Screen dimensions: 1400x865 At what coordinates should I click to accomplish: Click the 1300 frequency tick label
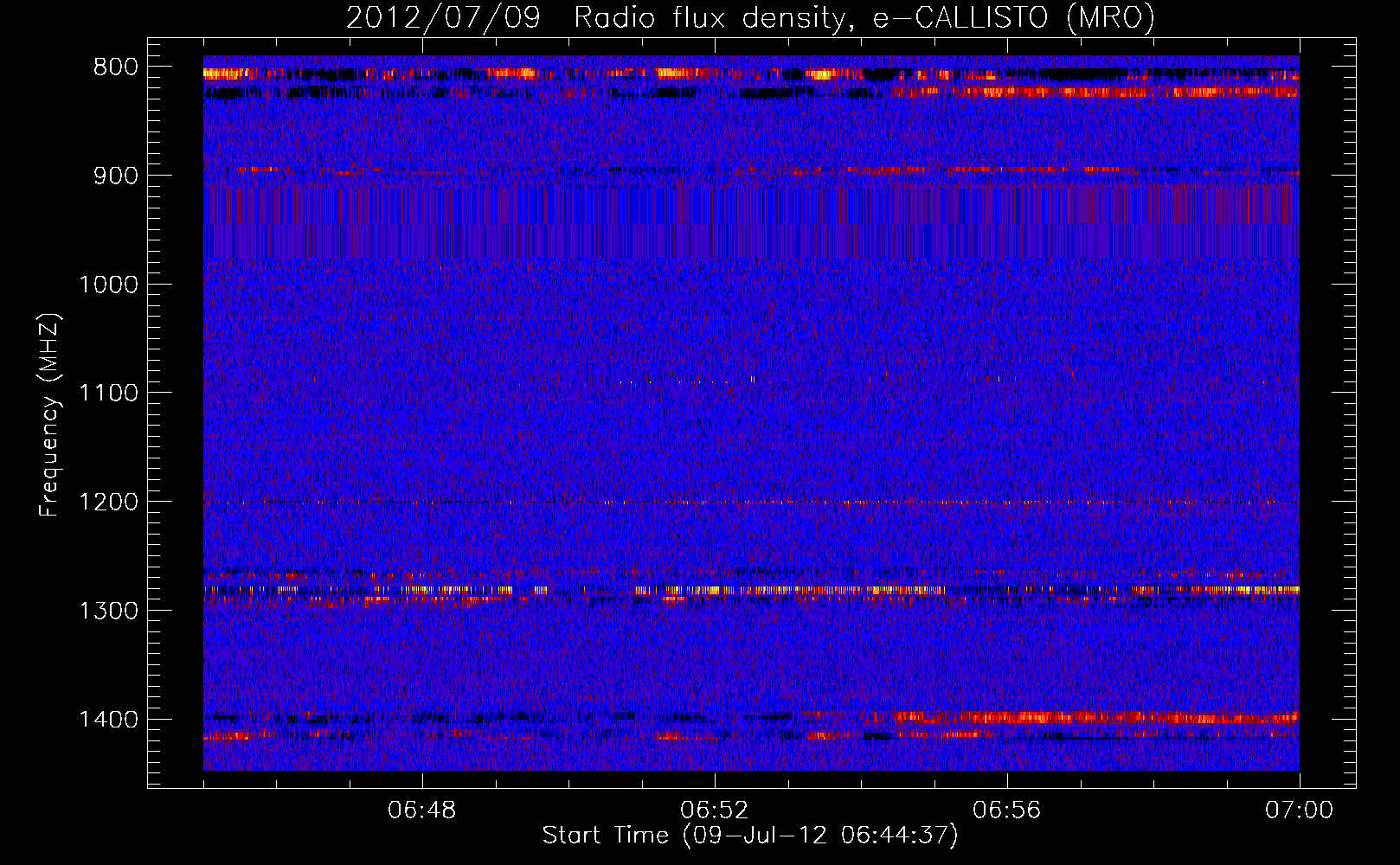click(x=108, y=611)
